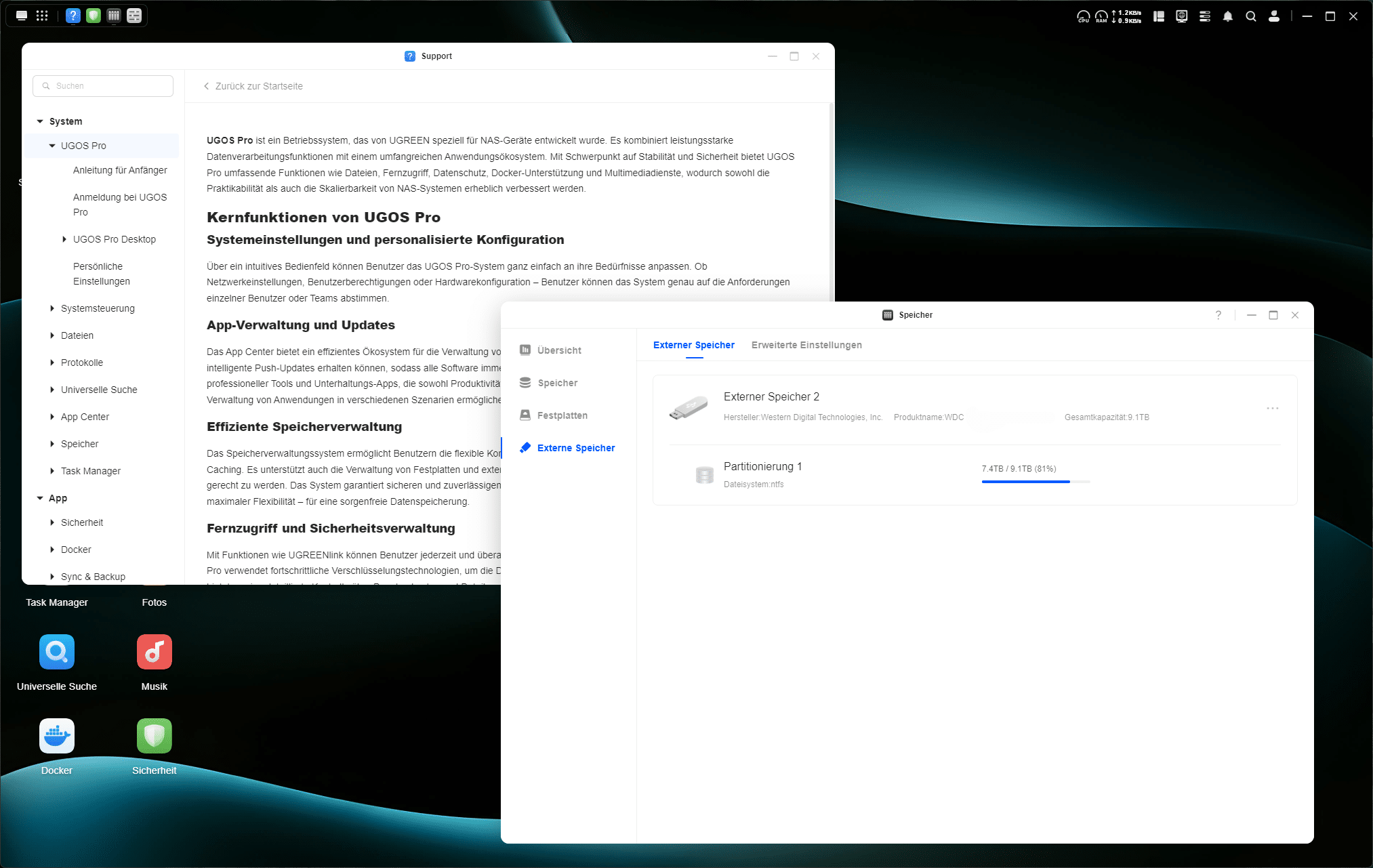Click the search magnifier in top bar

pos(1250,16)
